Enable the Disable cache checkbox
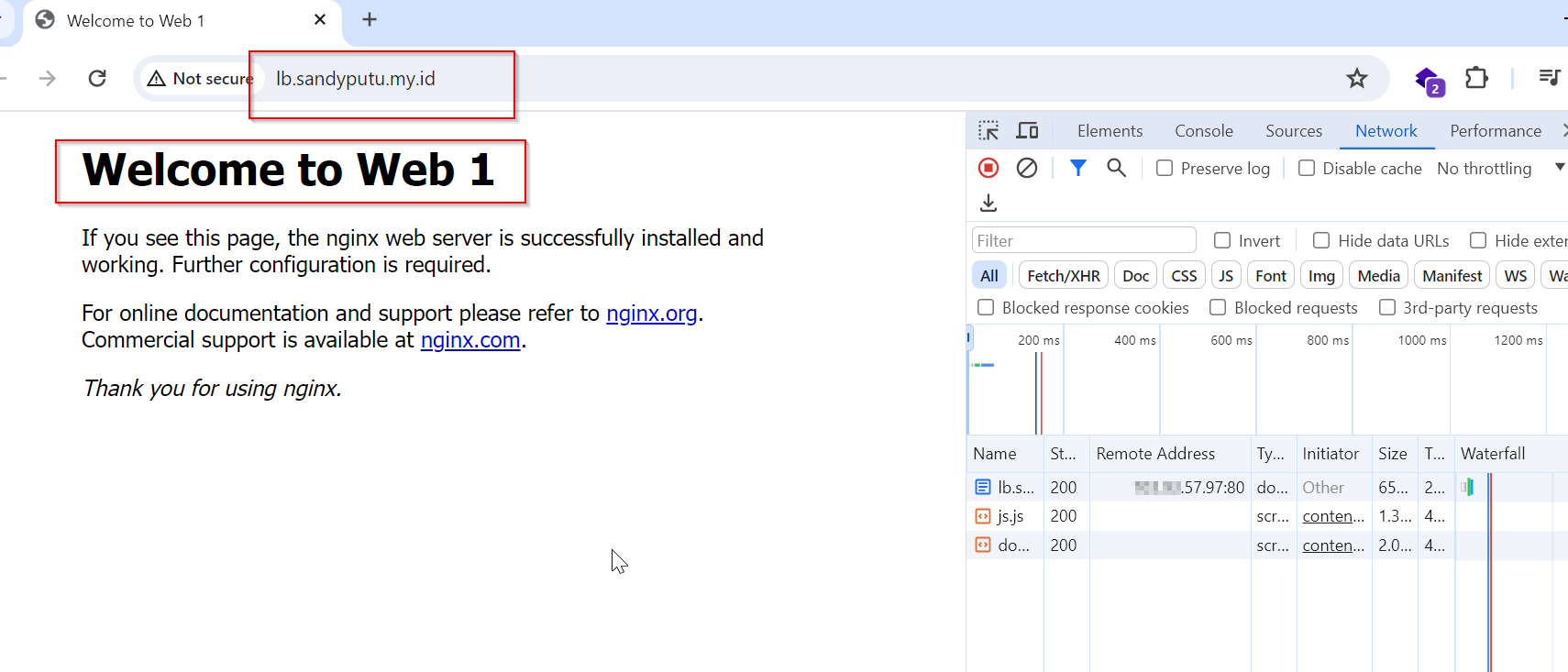Image resolution: width=1568 pixels, height=672 pixels. [1307, 169]
